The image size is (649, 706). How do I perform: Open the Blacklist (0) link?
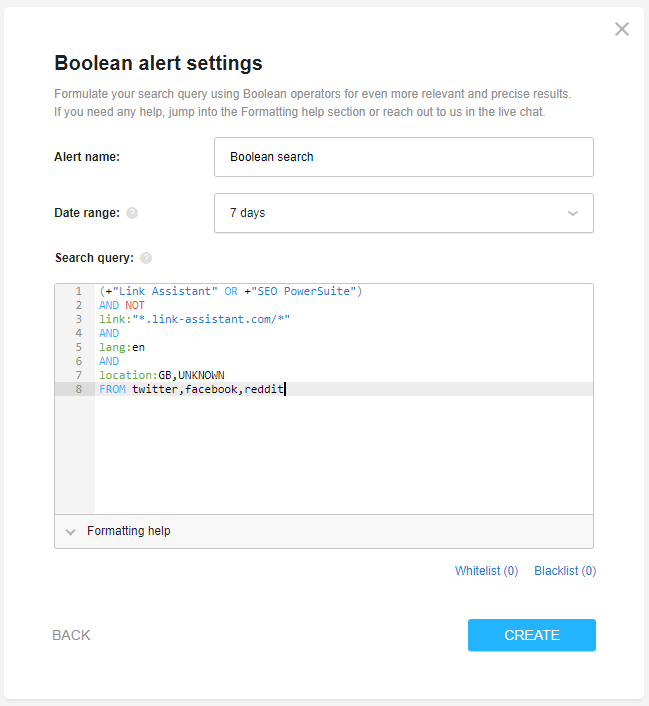point(565,571)
